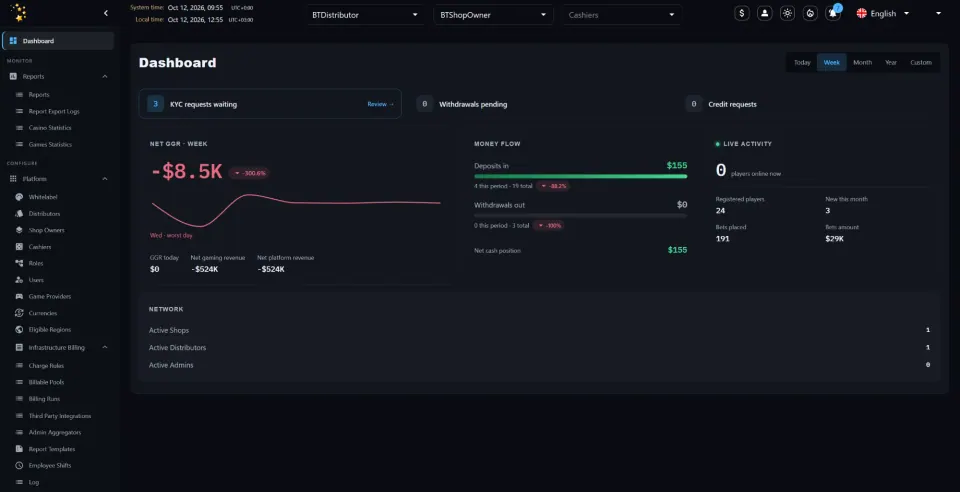Click the Platform grid icon
This screenshot has width=960, height=492.
(13, 179)
